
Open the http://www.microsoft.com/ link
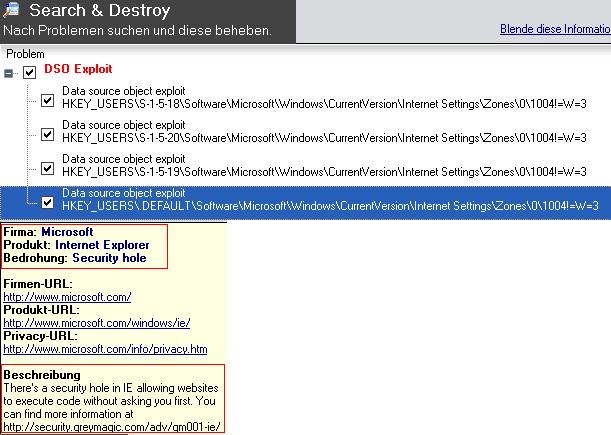pos(67,297)
